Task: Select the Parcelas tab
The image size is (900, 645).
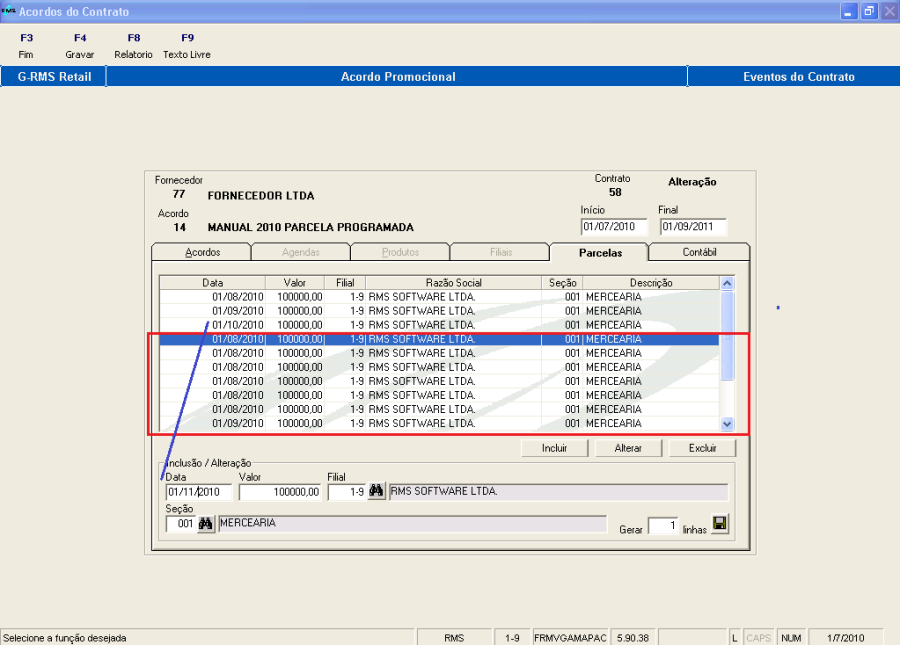Action: tap(600, 252)
